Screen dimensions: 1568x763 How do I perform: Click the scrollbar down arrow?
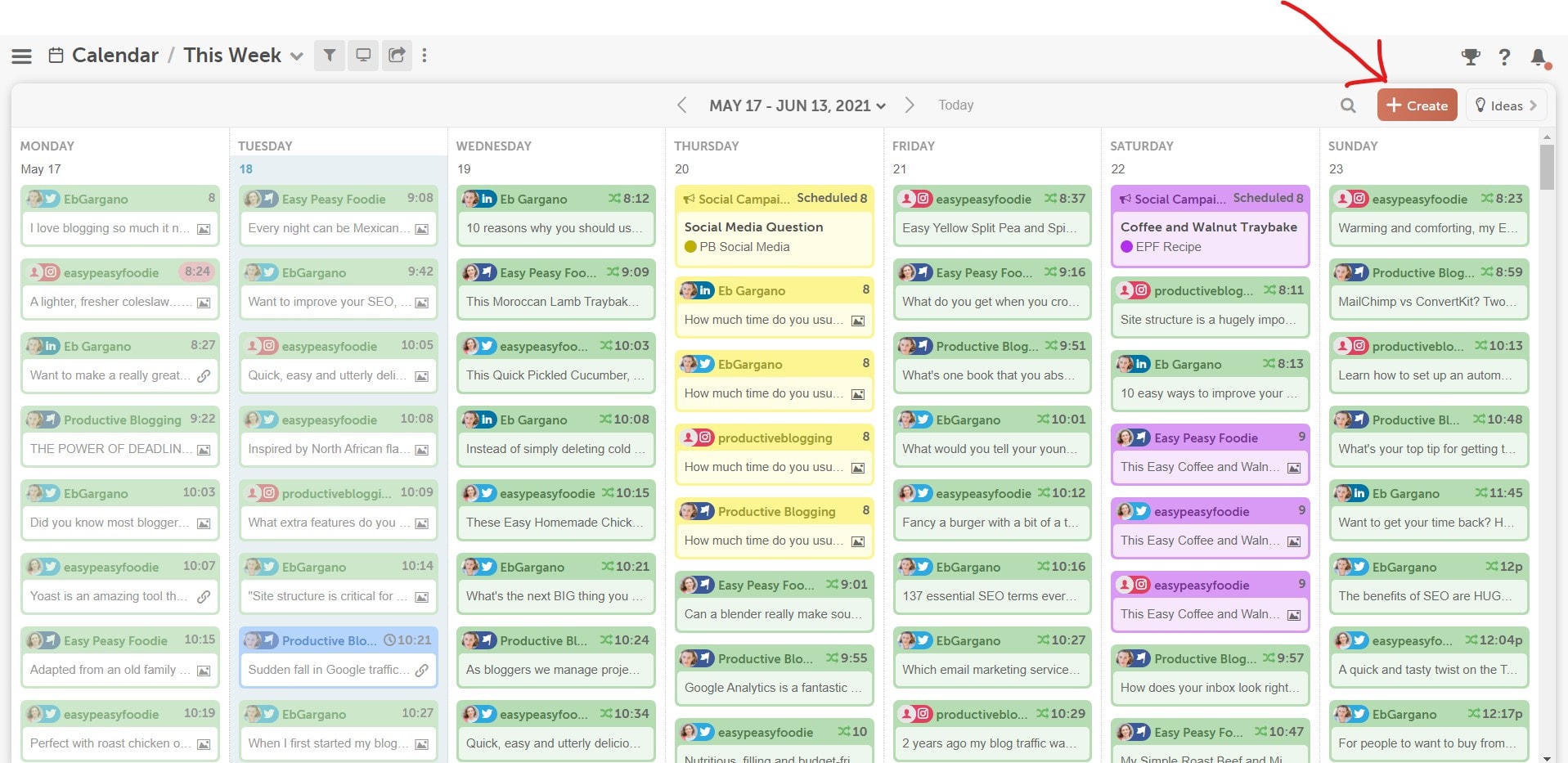1546,757
